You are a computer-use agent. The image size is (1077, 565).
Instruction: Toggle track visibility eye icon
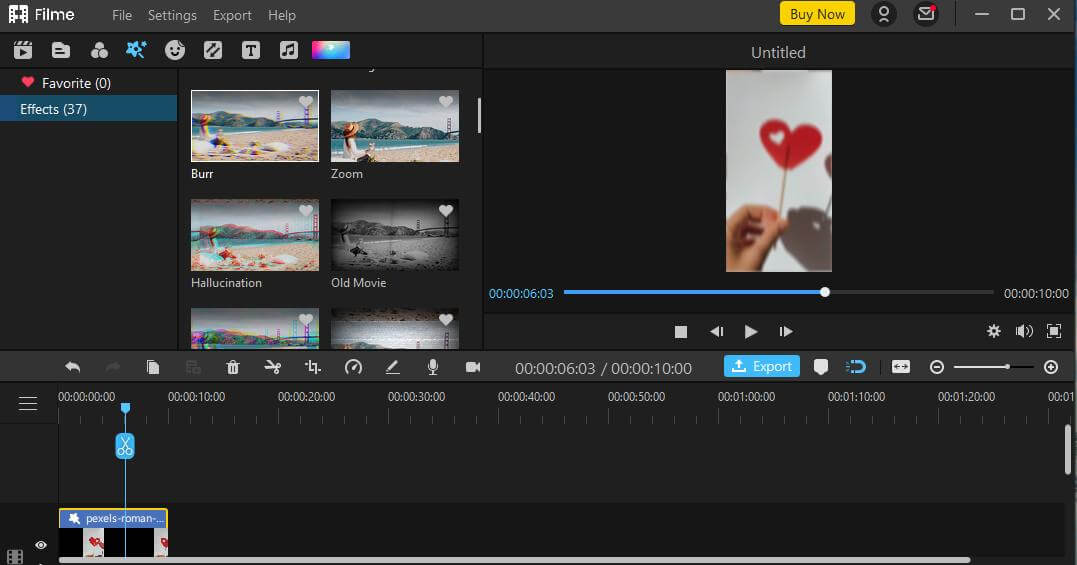41,545
